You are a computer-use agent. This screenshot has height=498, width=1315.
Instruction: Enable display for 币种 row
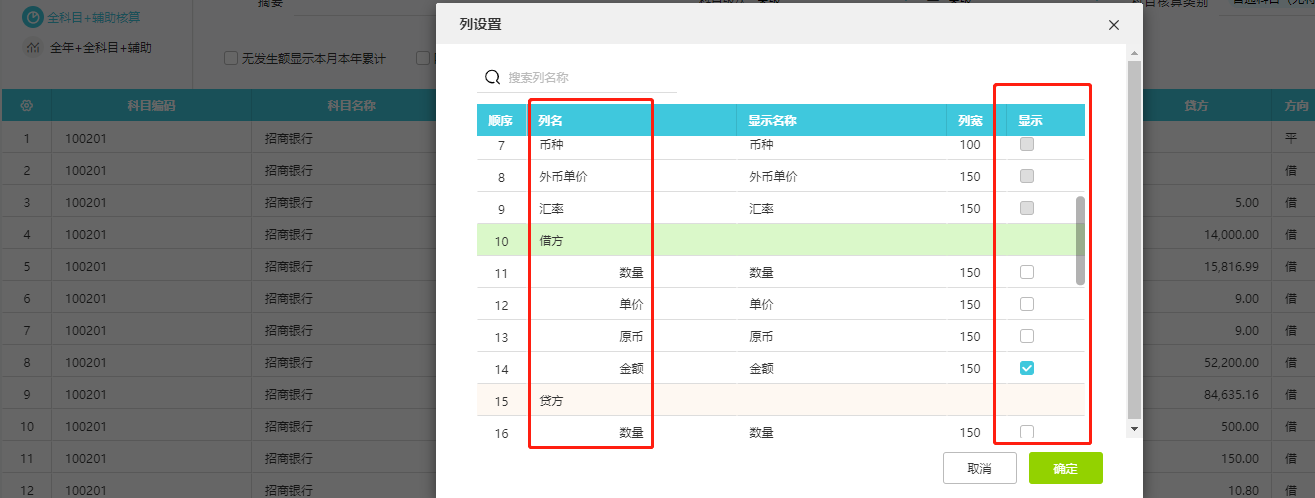(1027, 144)
